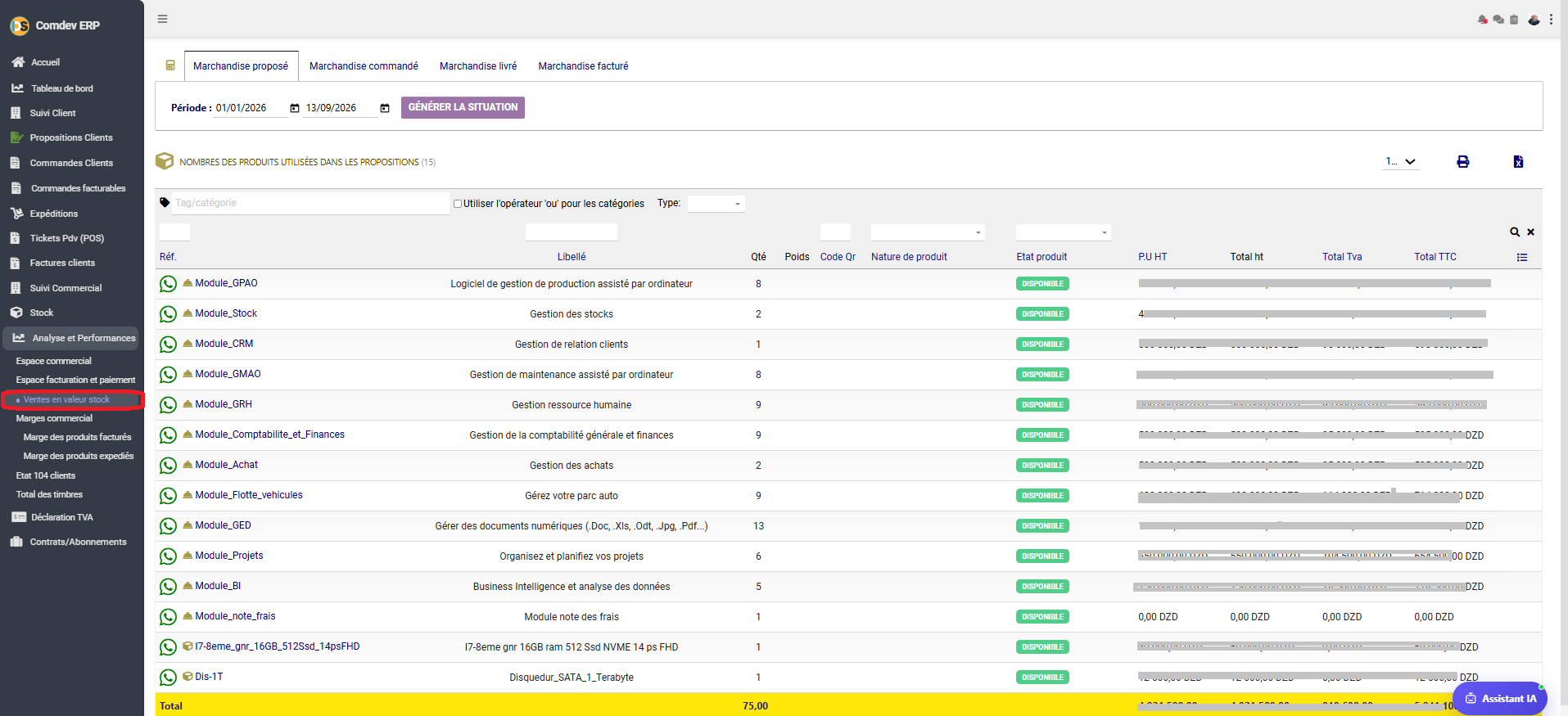Click the Libellé filter input
The height and width of the screenshot is (716, 1568).
click(572, 232)
